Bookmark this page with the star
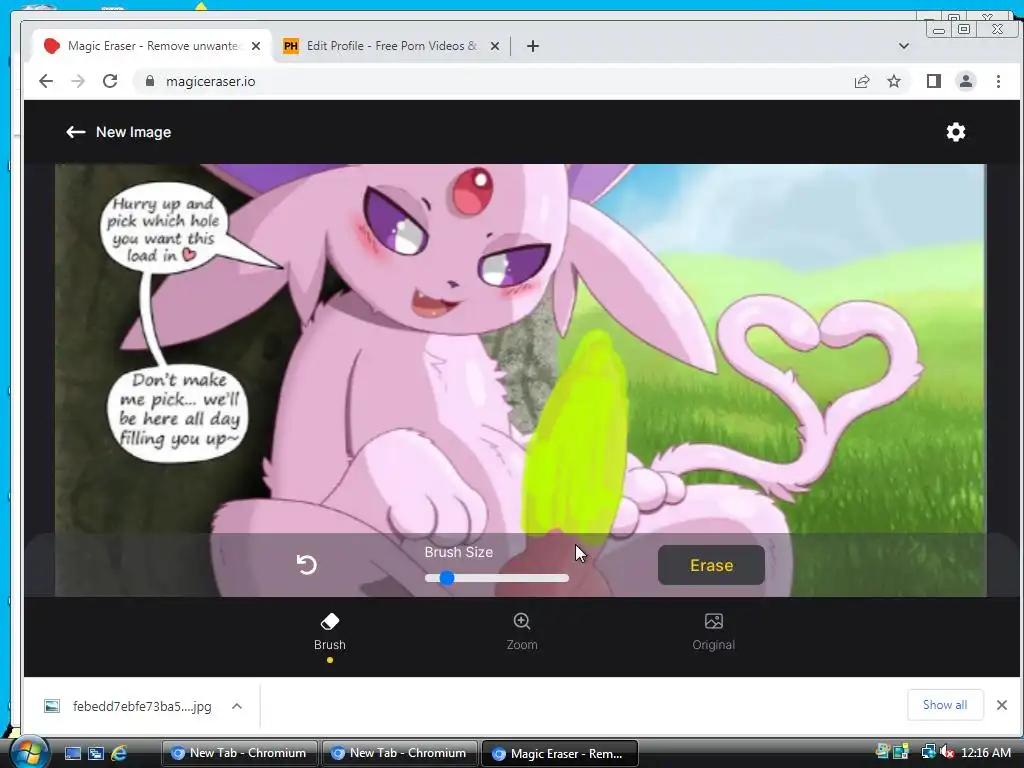Image resolution: width=1024 pixels, height=768 pixels. tap(894, 81)
